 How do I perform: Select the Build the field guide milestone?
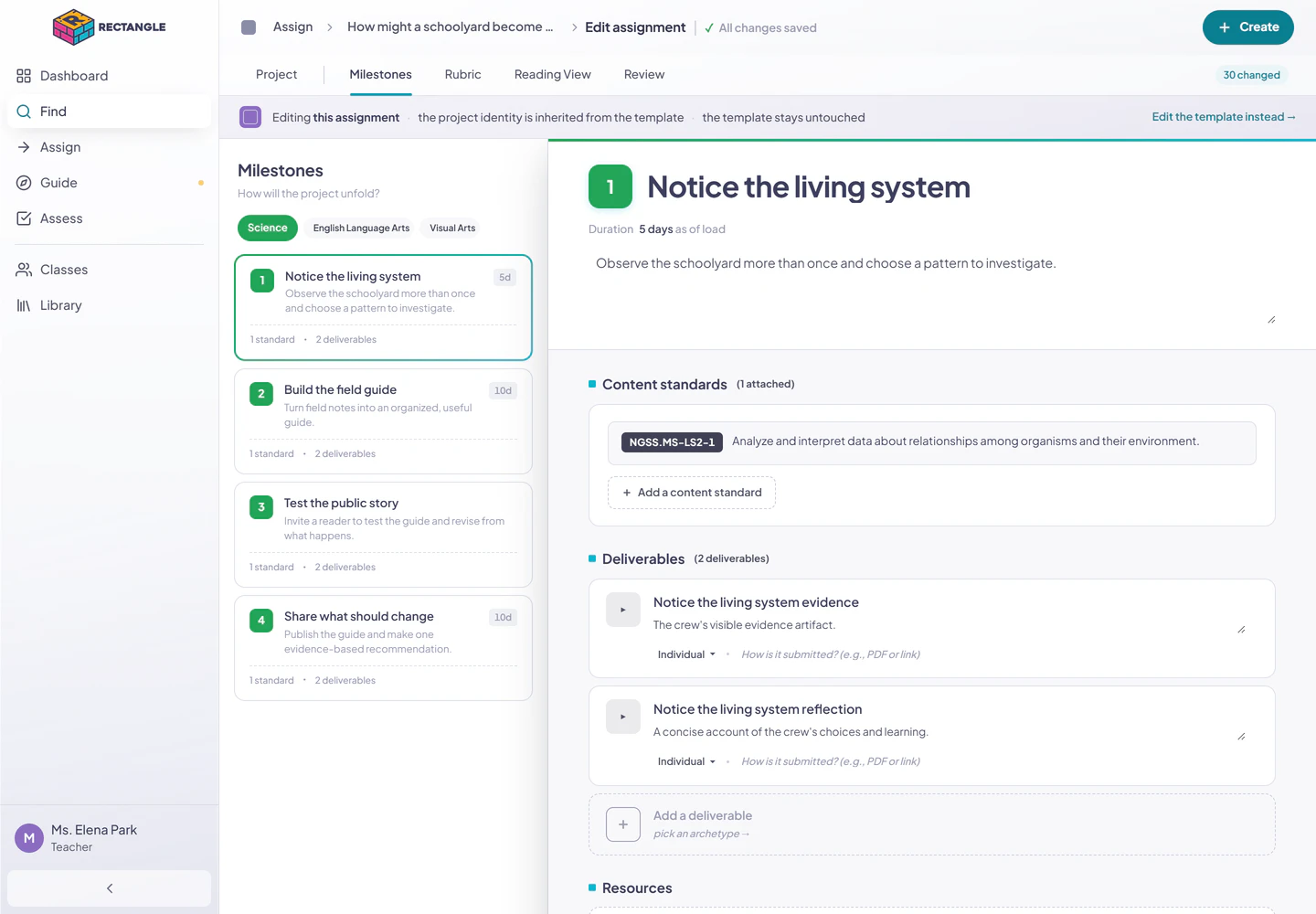(x=383, y=421)
